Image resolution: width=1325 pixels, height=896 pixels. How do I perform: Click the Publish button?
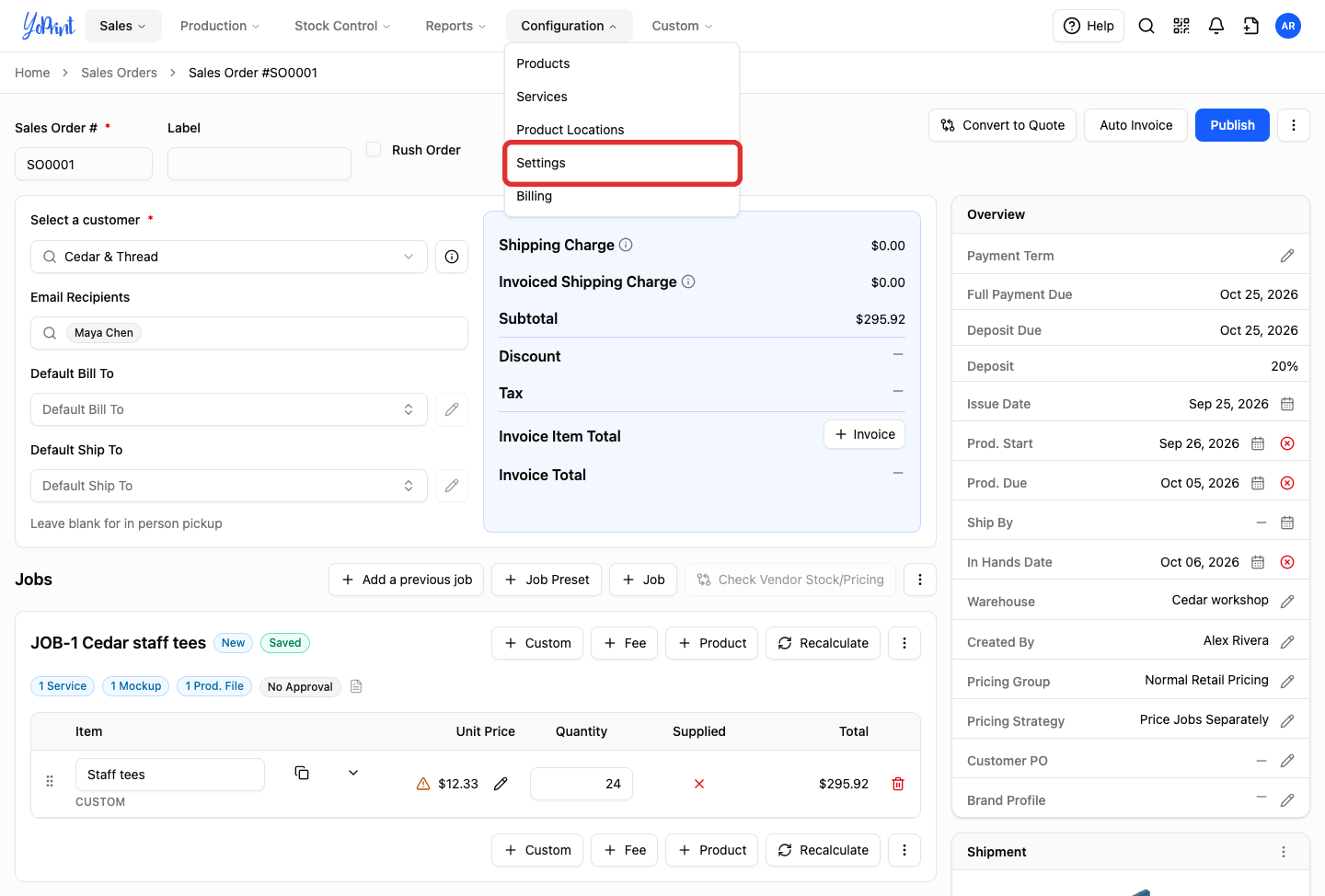[x=1232, y=125]
